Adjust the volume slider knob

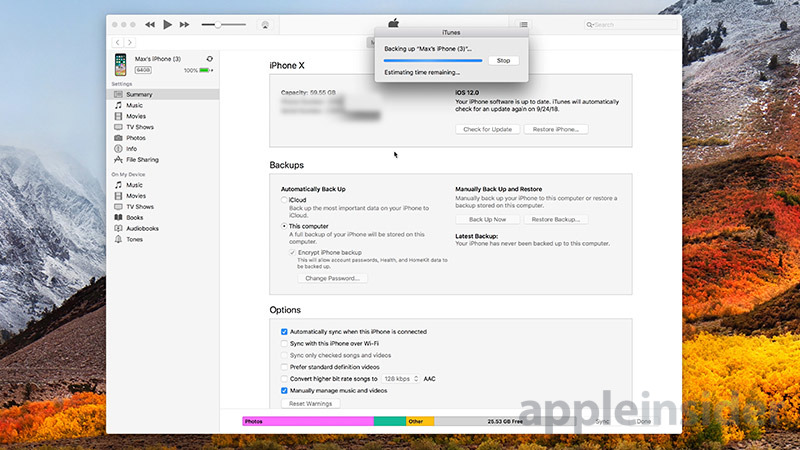point(218,24)
